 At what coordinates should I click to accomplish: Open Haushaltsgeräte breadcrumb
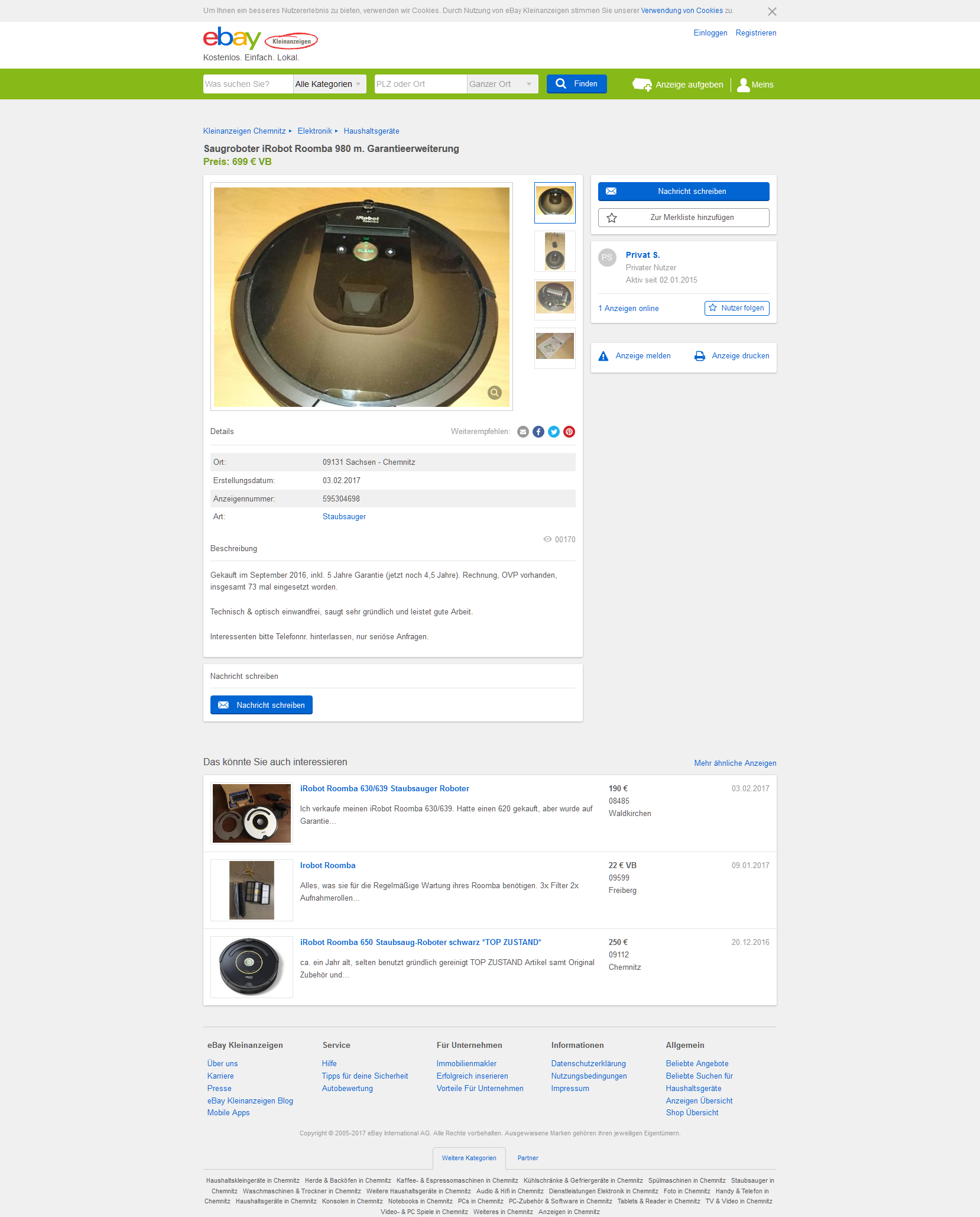point(371,131)
